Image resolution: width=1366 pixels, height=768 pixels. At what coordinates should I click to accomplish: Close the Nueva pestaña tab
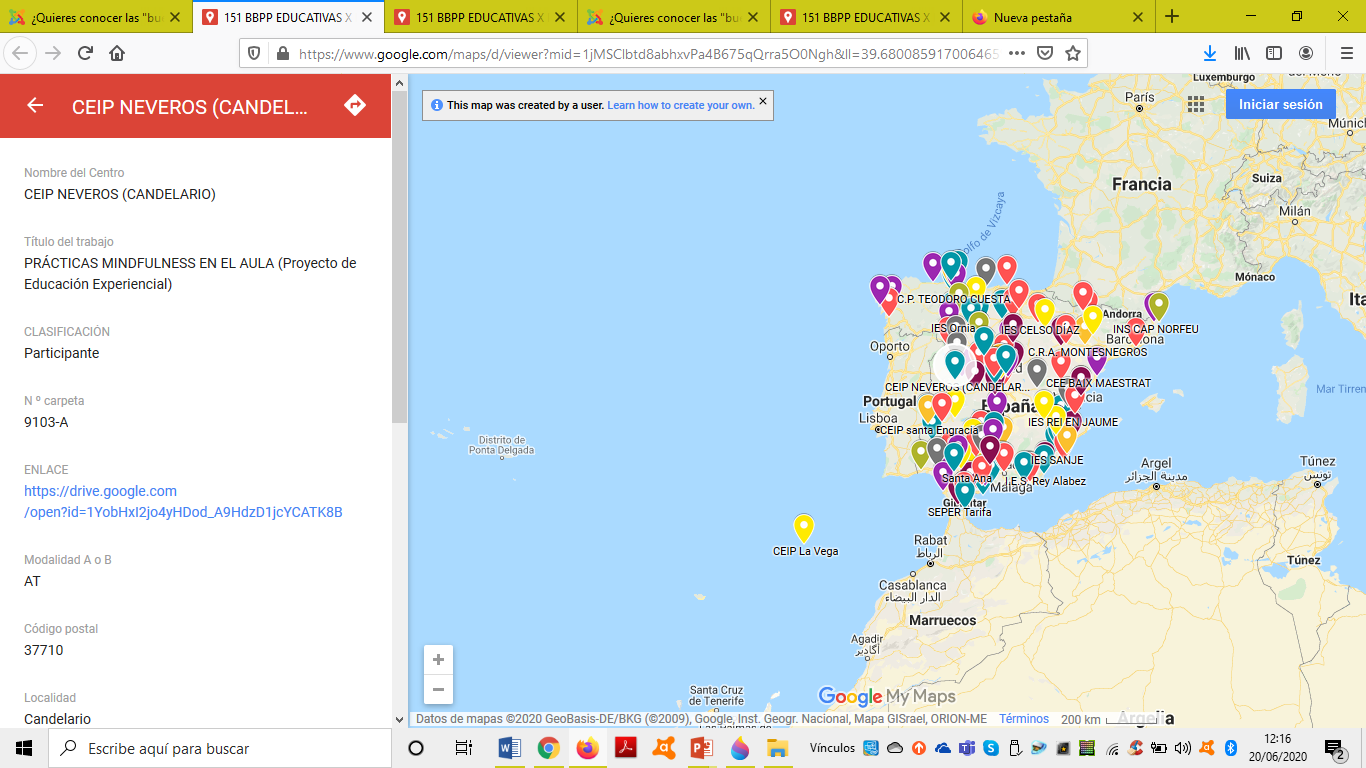(1137, 17)
